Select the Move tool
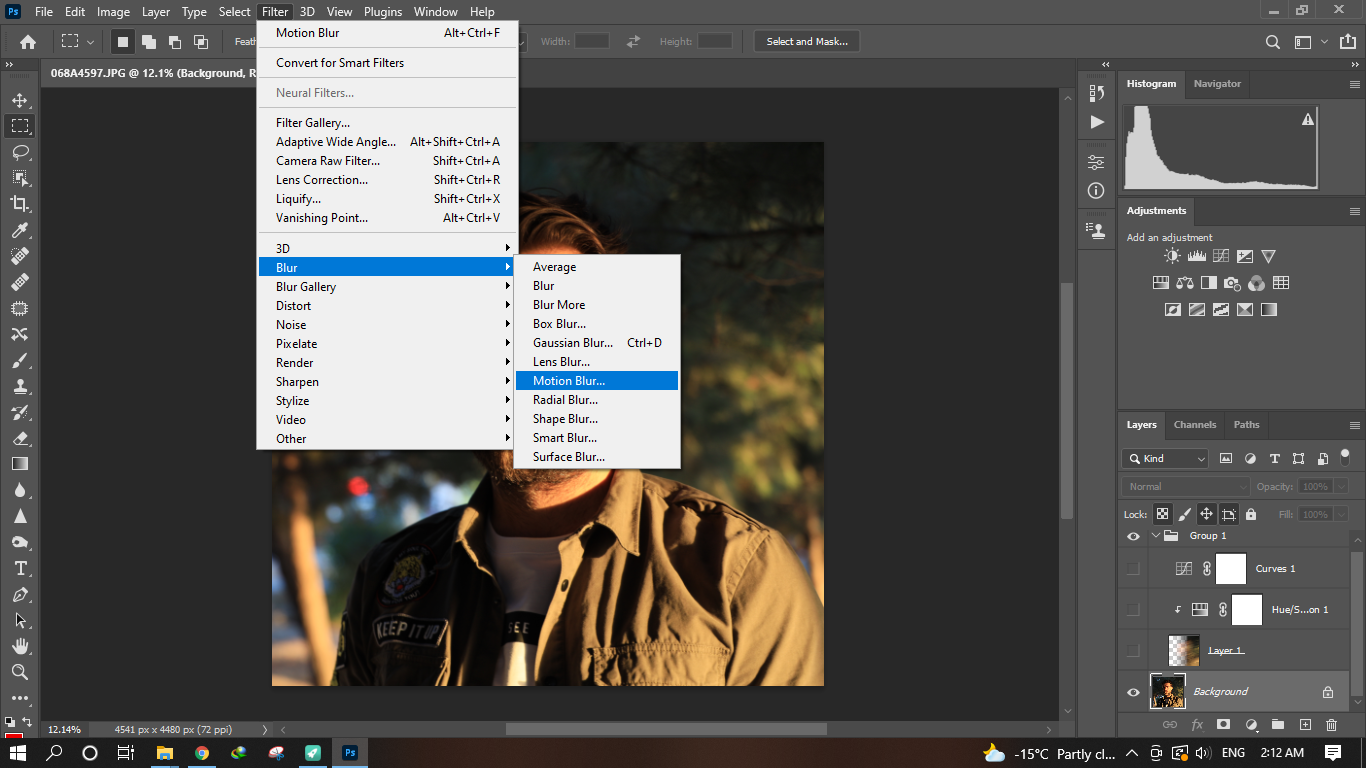 (x=19, y=100)
